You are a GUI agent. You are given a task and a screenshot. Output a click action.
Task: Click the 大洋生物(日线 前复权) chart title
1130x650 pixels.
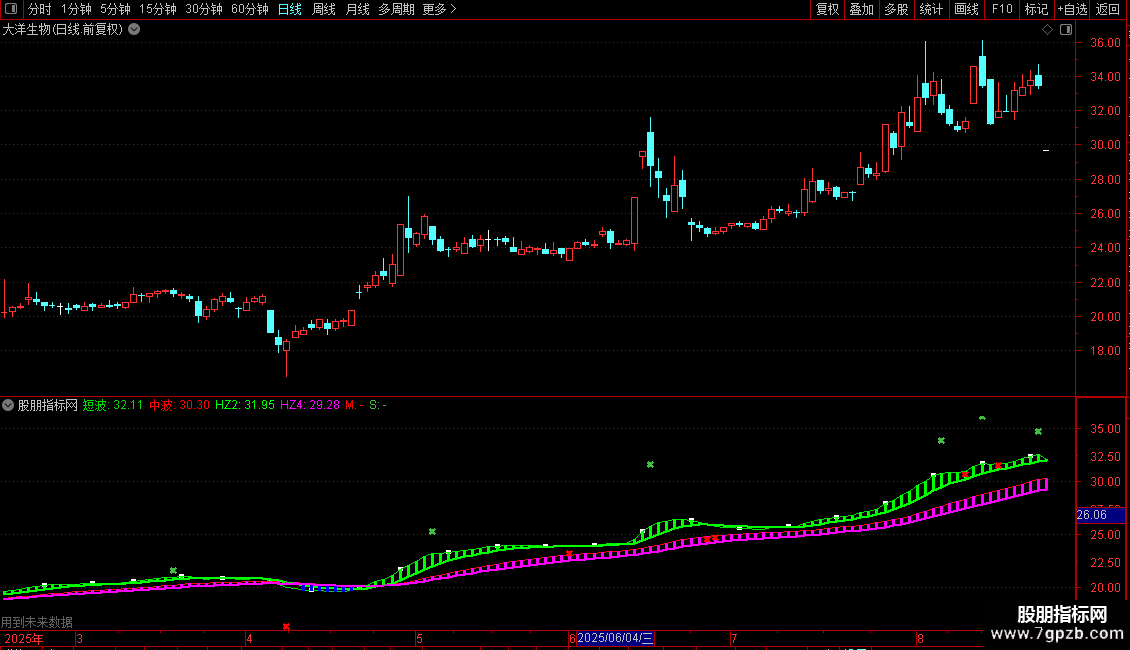pos(63,30)
